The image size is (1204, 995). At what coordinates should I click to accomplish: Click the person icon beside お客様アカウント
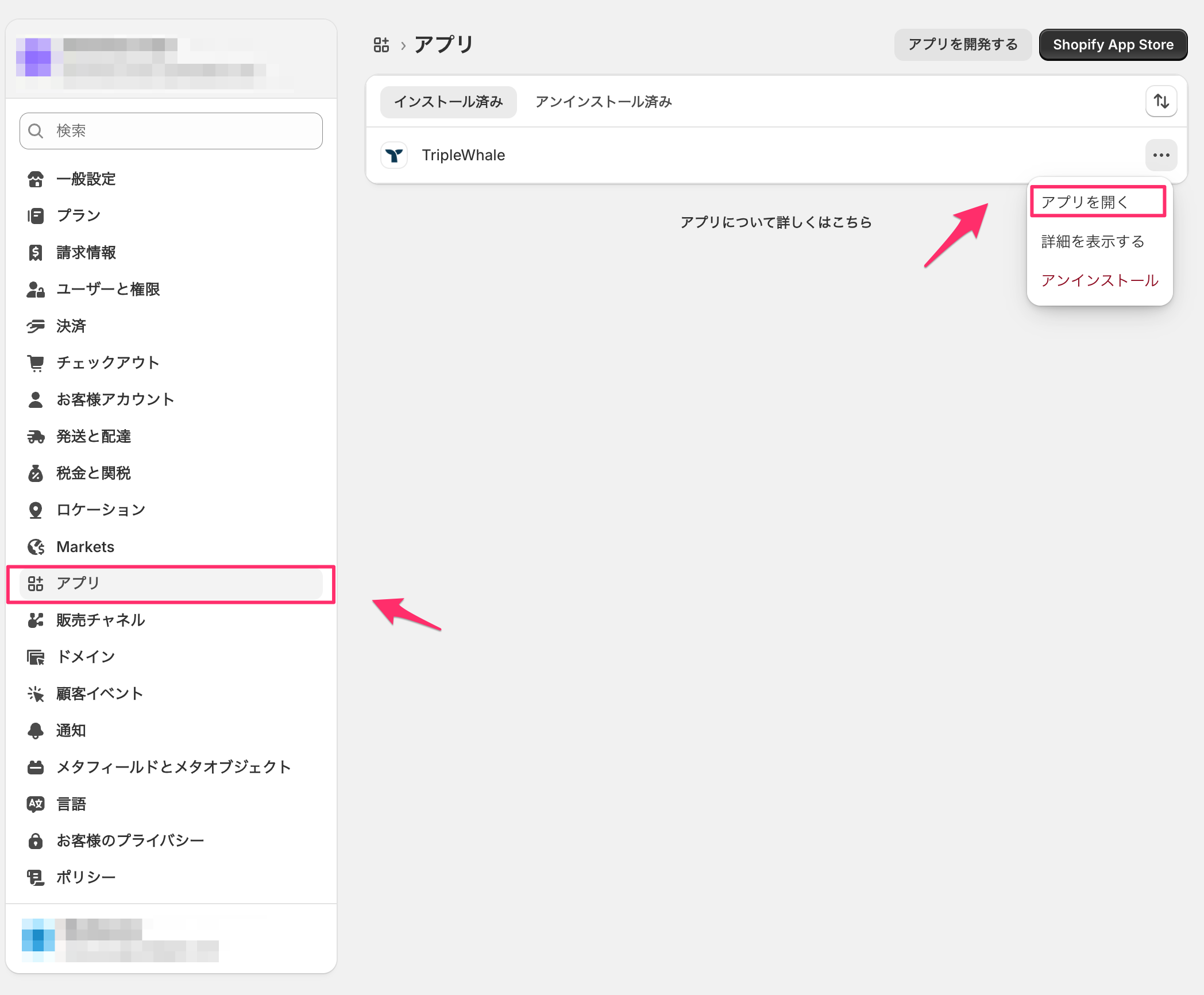point(36,400)
